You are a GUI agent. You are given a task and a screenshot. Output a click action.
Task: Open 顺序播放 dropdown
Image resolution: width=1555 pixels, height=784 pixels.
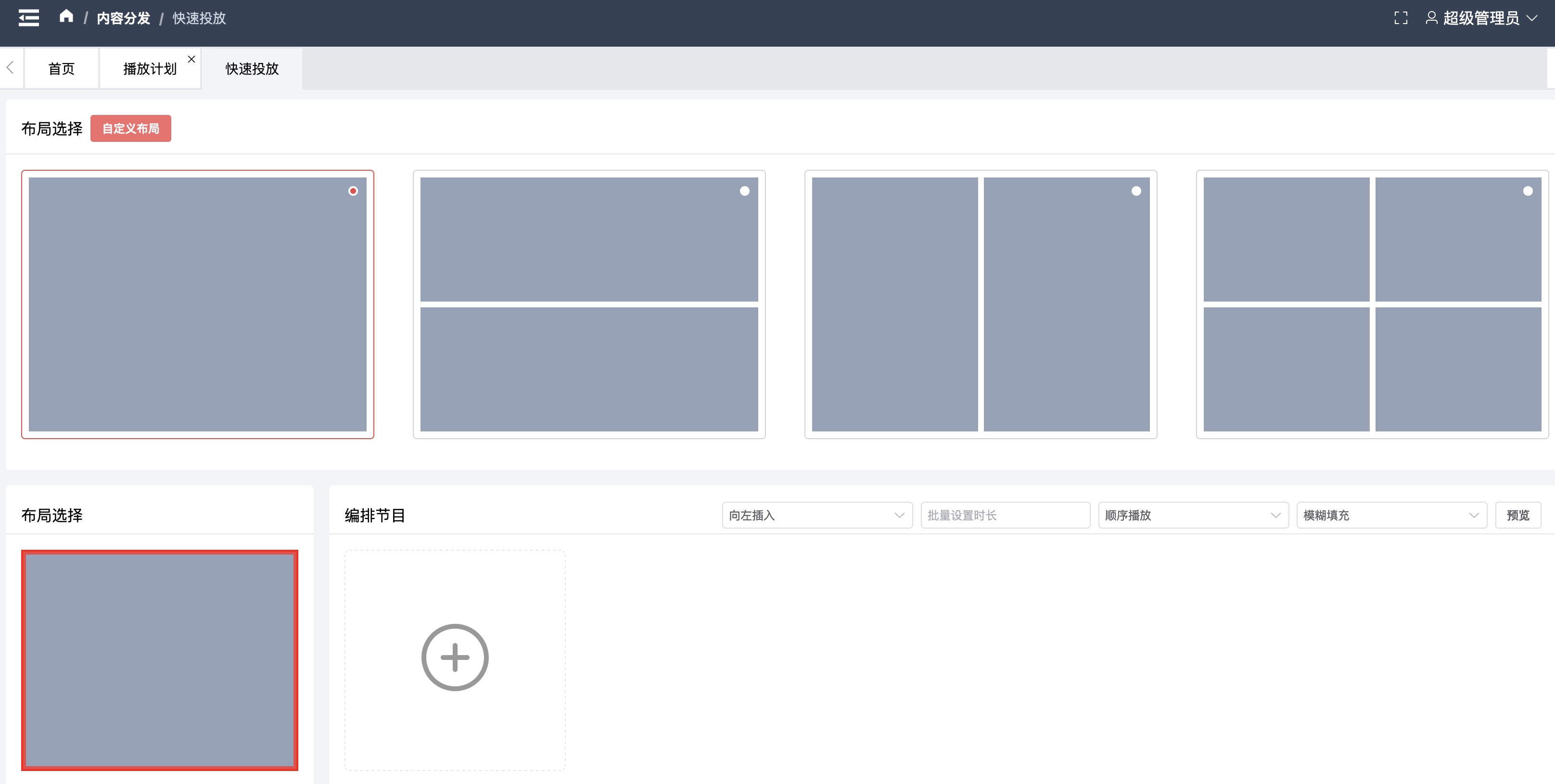click(1193, 515)
